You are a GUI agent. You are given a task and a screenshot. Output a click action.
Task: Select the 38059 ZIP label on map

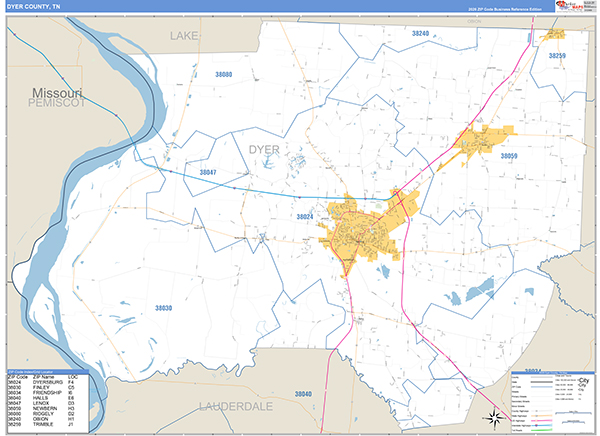coord(509,156)
